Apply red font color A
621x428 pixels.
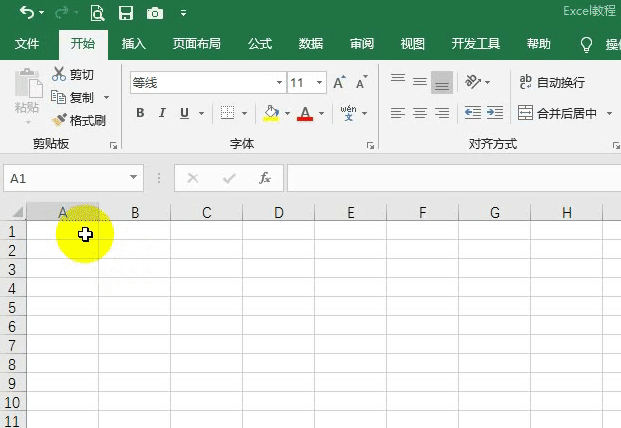305,113
